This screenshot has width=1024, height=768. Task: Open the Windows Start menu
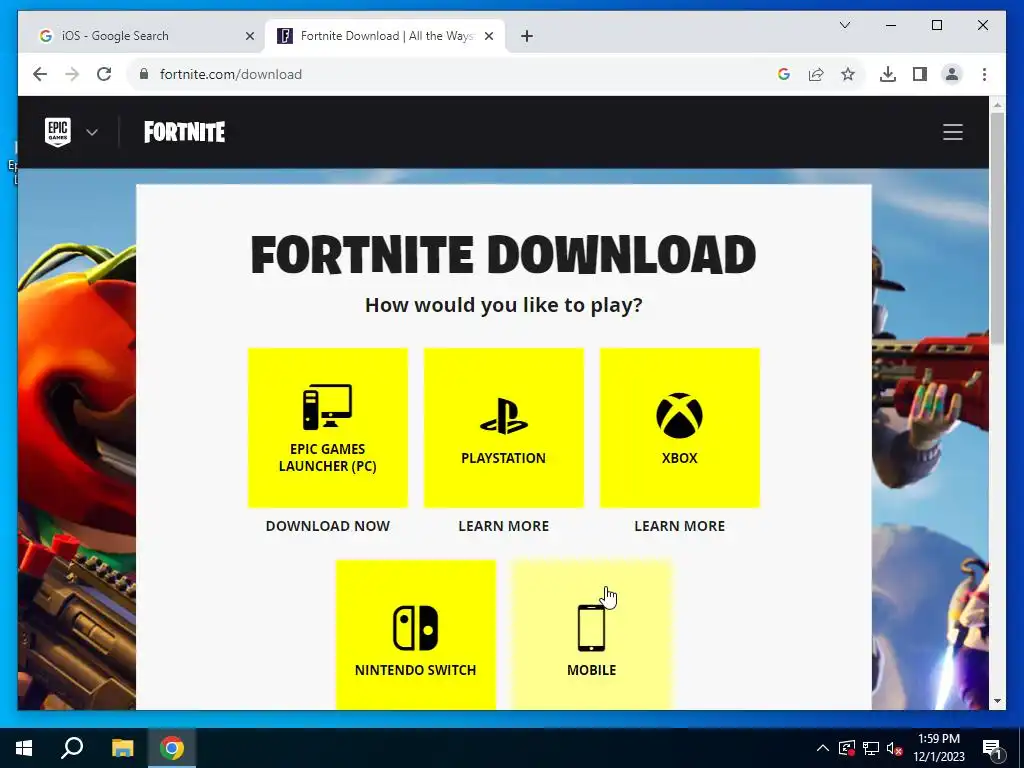click(x=24, y=748)
